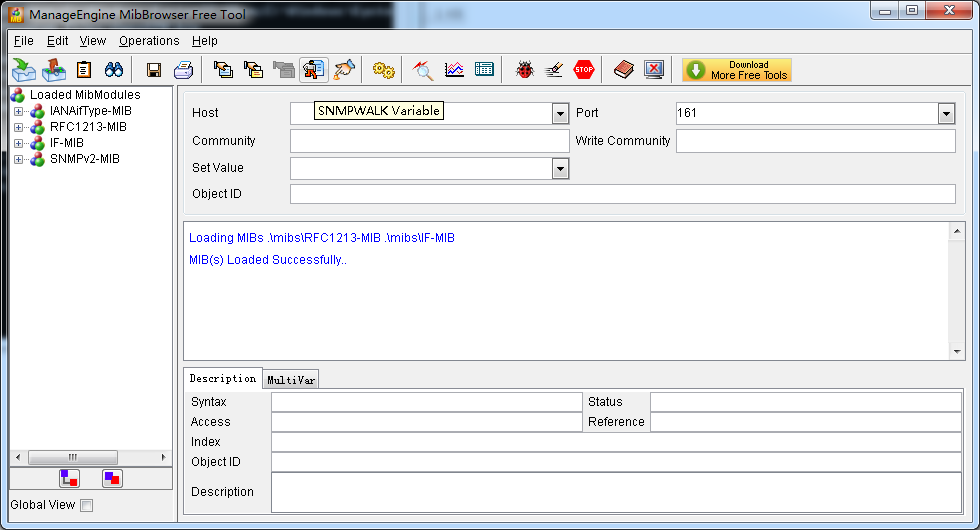
Task: Click the Syntax field in Description tab
Action: point(426,402)
